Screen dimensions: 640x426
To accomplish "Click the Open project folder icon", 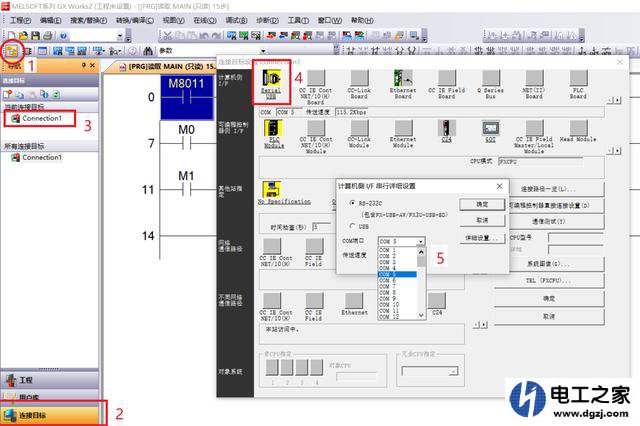I will [23, 36].
